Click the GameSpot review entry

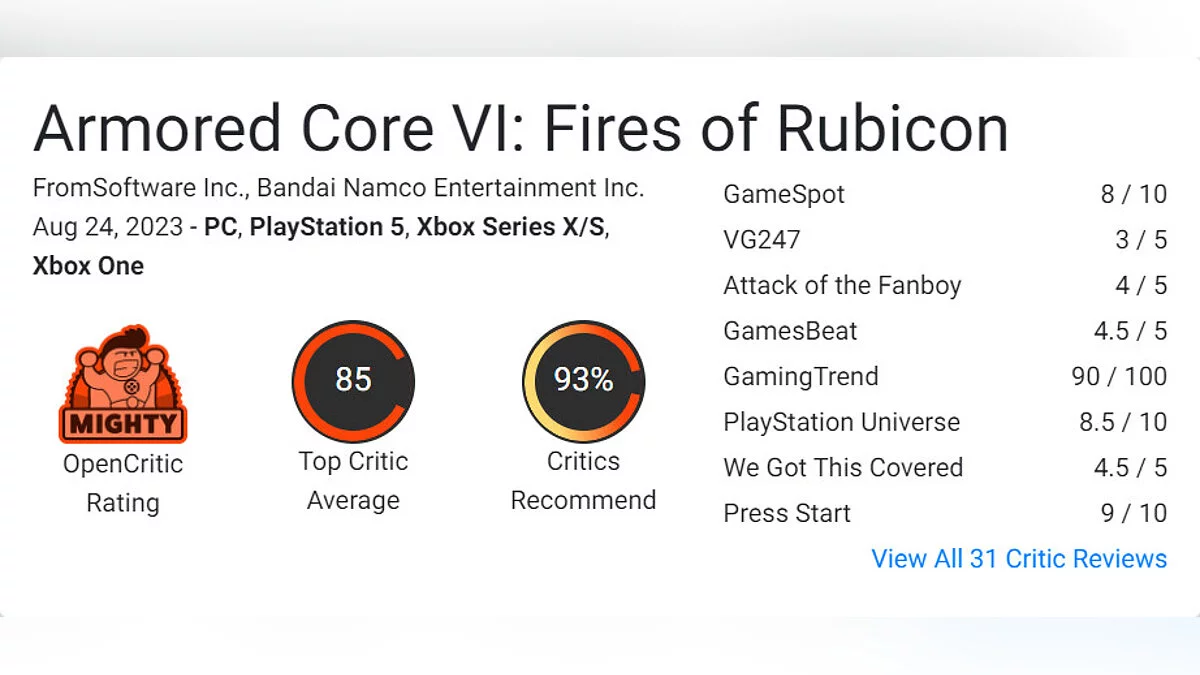tap(783, 194)
